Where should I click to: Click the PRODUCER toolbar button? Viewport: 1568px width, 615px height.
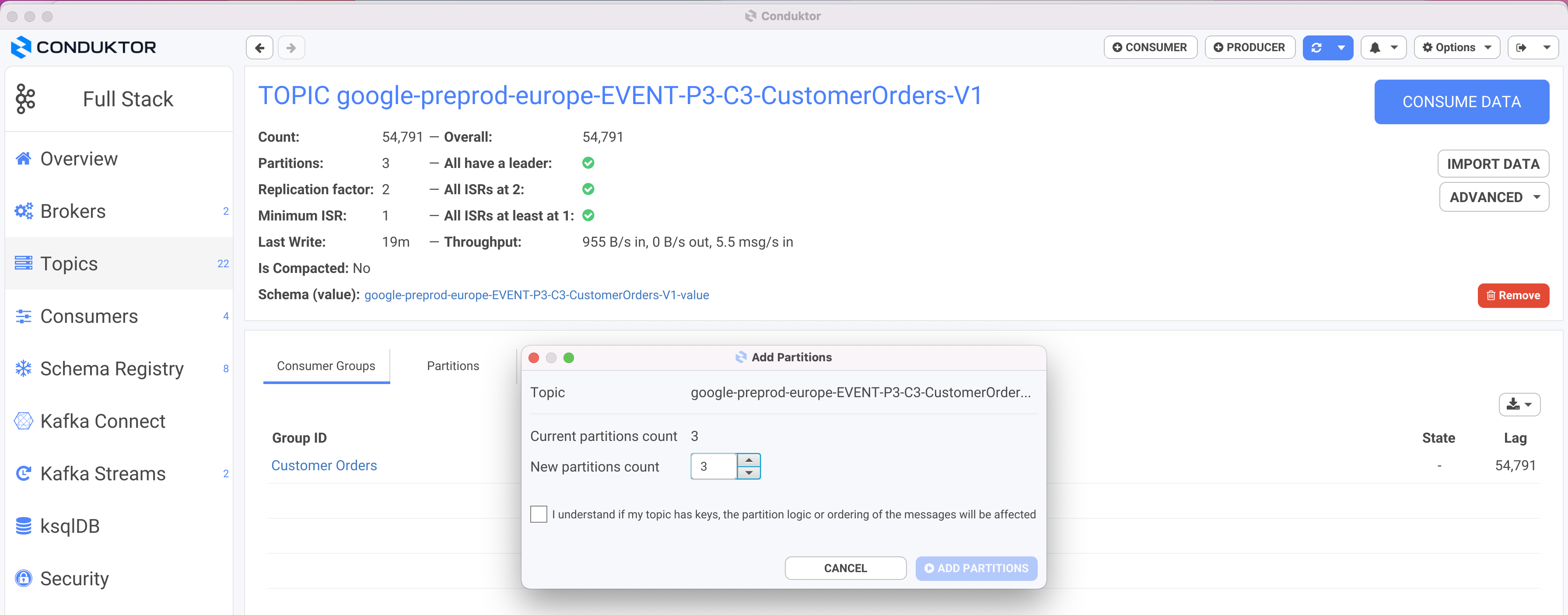click(x=1249, y=47)
